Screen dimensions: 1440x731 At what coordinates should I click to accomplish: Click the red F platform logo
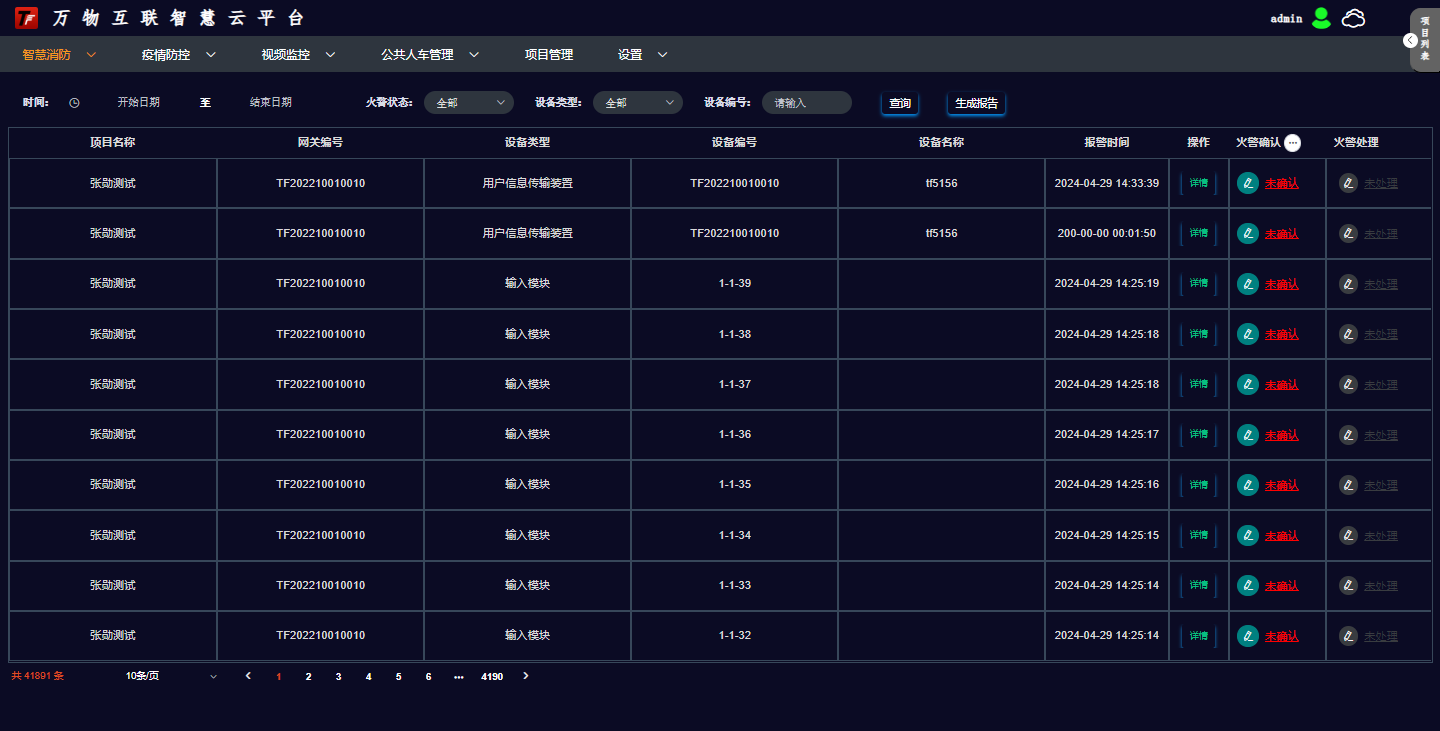pyautogui.click(x=26, y=18)
